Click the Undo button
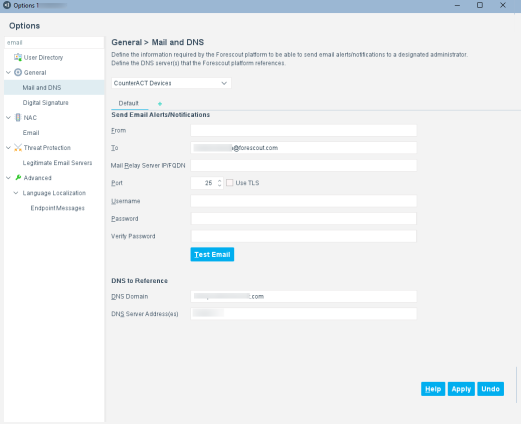The image size is (521, 424). [x=490, y=389]
